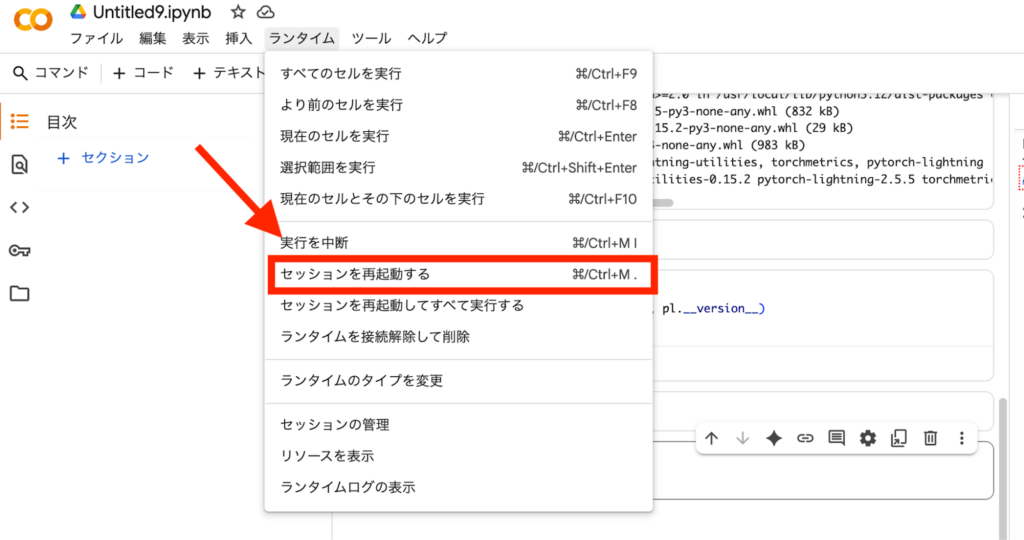Open more cell options three-dot menu

point(961,438)
